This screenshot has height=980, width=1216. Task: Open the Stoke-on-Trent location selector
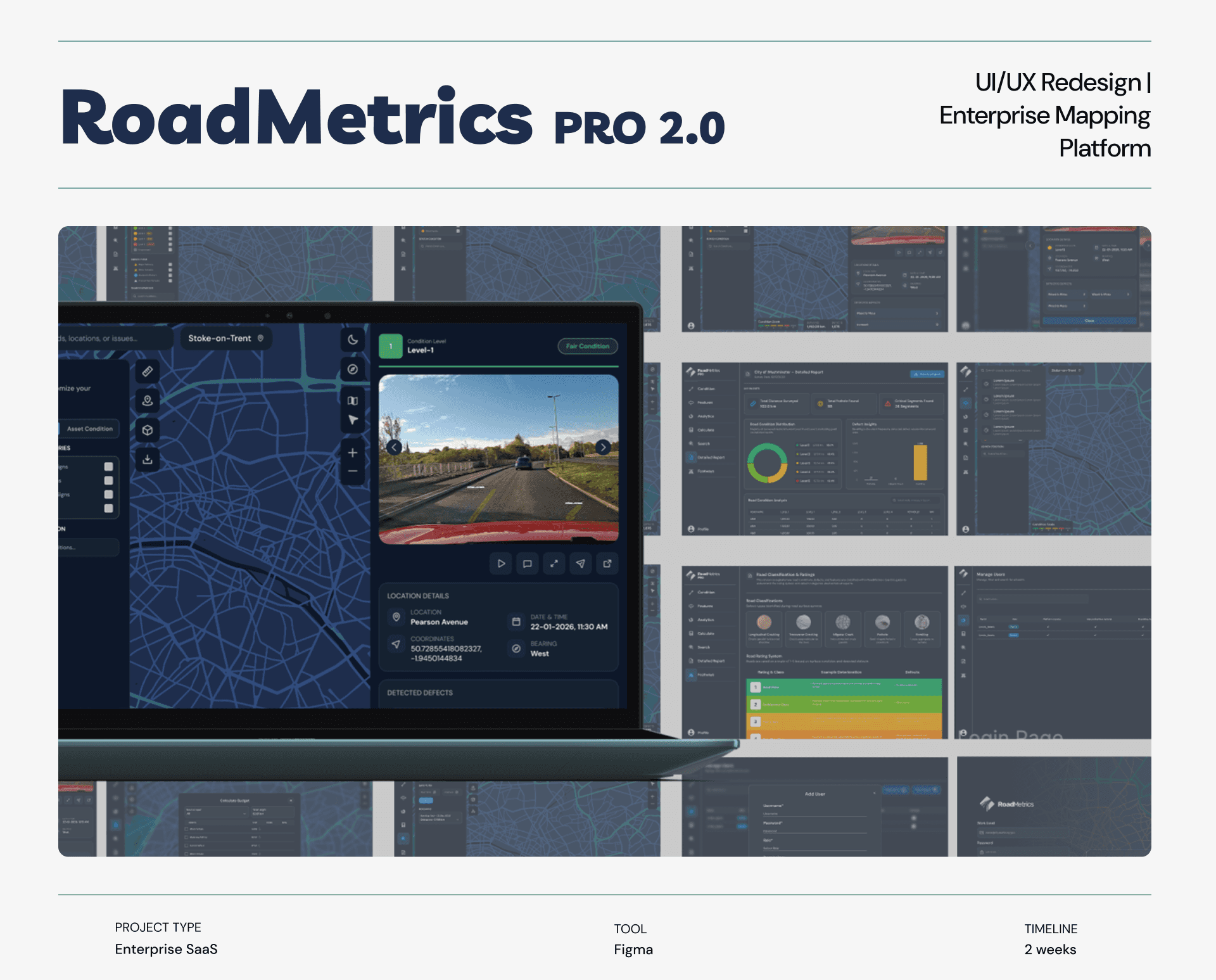pyautogui.click(x=225, y=338)
